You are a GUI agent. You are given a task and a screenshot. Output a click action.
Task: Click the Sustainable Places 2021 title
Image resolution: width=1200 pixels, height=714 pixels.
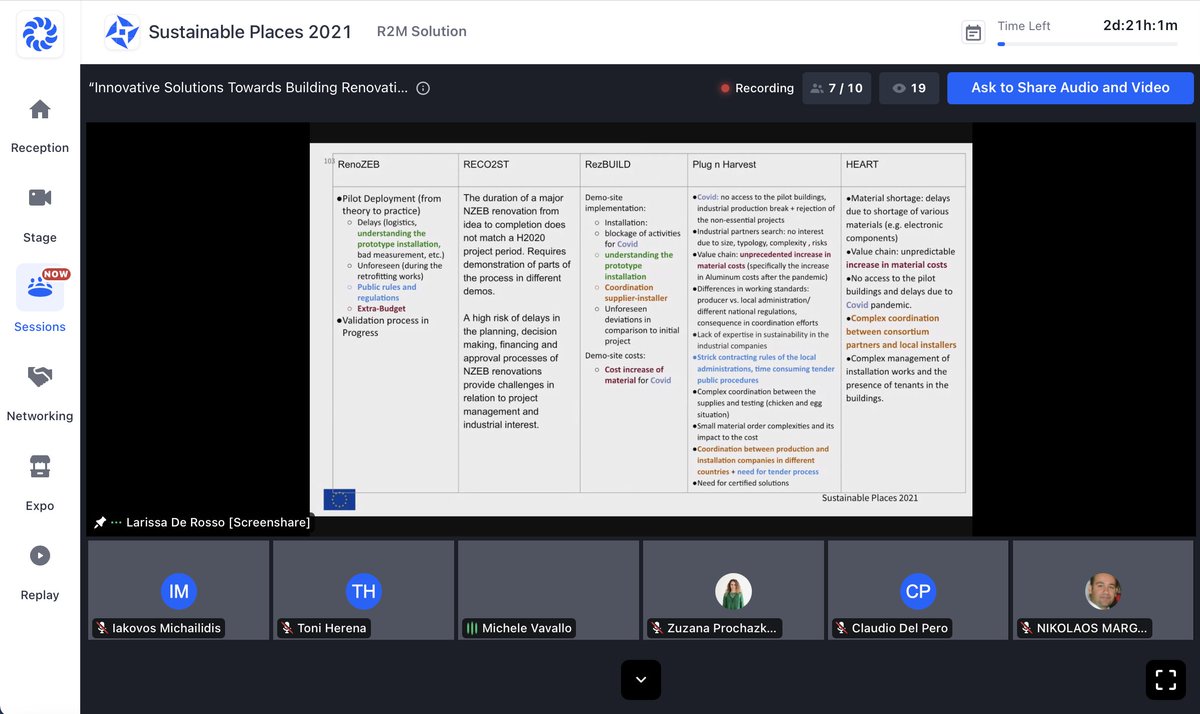[250, 32]
